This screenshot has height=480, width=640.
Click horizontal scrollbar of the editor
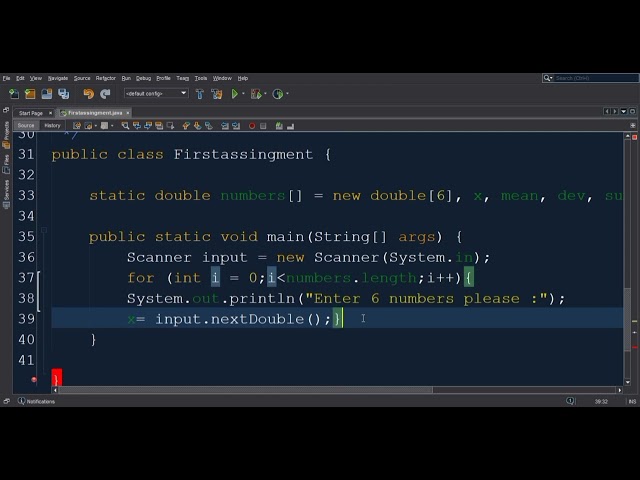click(245, 390)
